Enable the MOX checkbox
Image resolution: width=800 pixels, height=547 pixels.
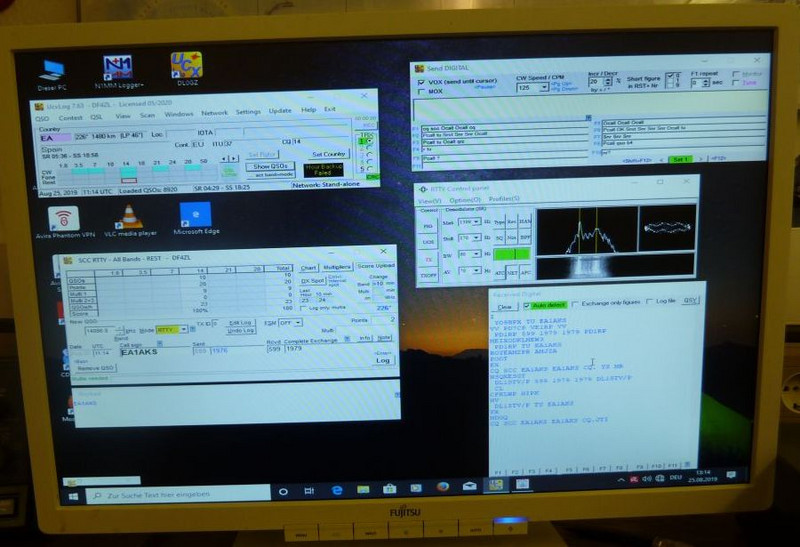click(x=421, y=92)
